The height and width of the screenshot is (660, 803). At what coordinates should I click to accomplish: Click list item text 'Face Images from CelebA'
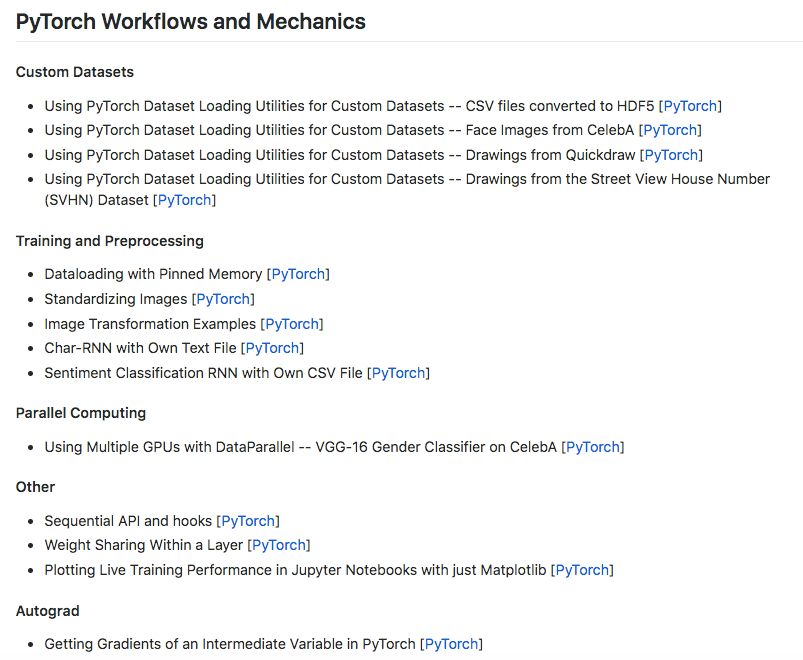click(x=550, y=130)
